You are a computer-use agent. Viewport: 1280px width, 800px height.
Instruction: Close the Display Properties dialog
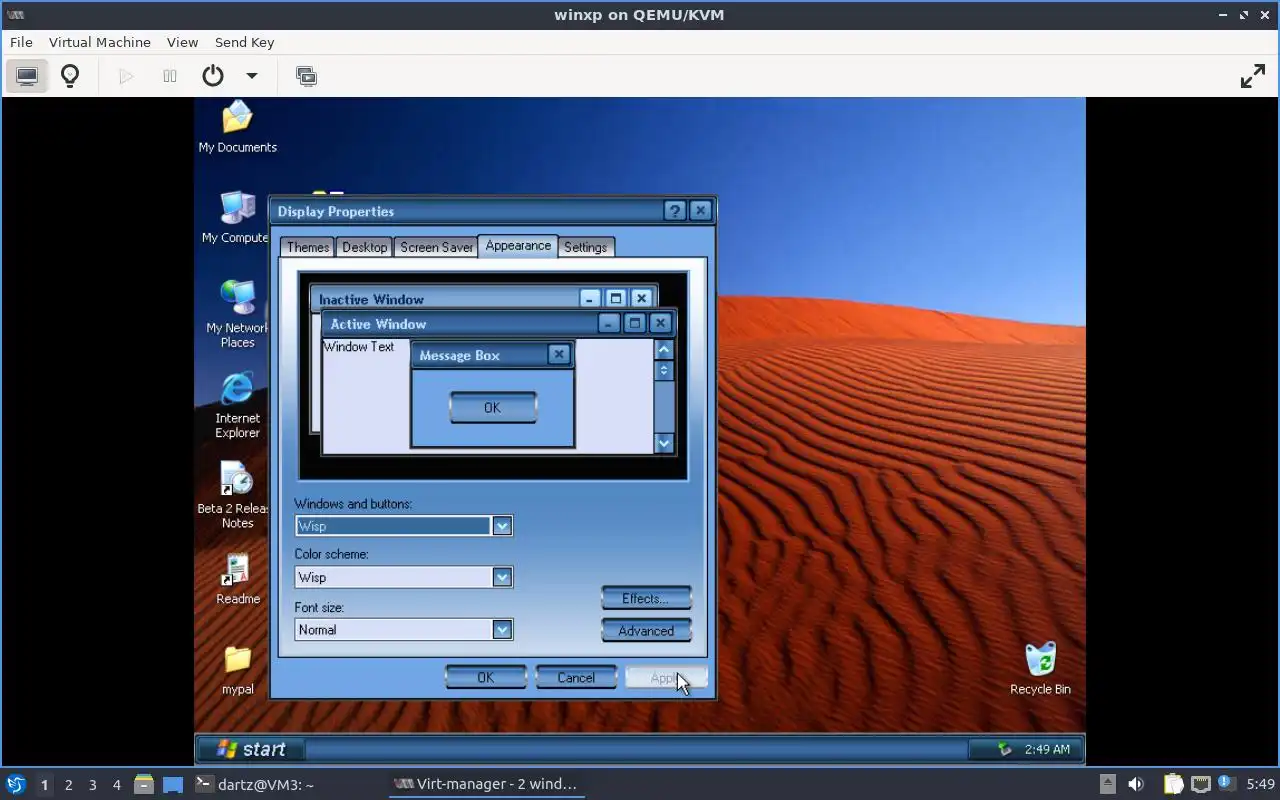coord(700,211)
